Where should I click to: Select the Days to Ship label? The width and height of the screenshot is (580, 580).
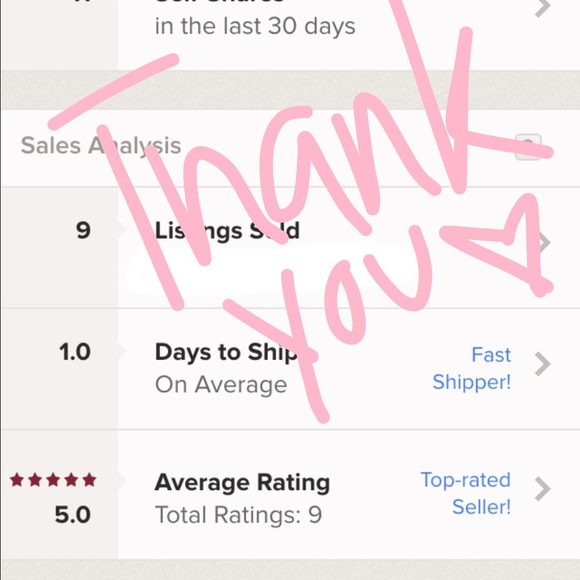(x=226, y=353)
